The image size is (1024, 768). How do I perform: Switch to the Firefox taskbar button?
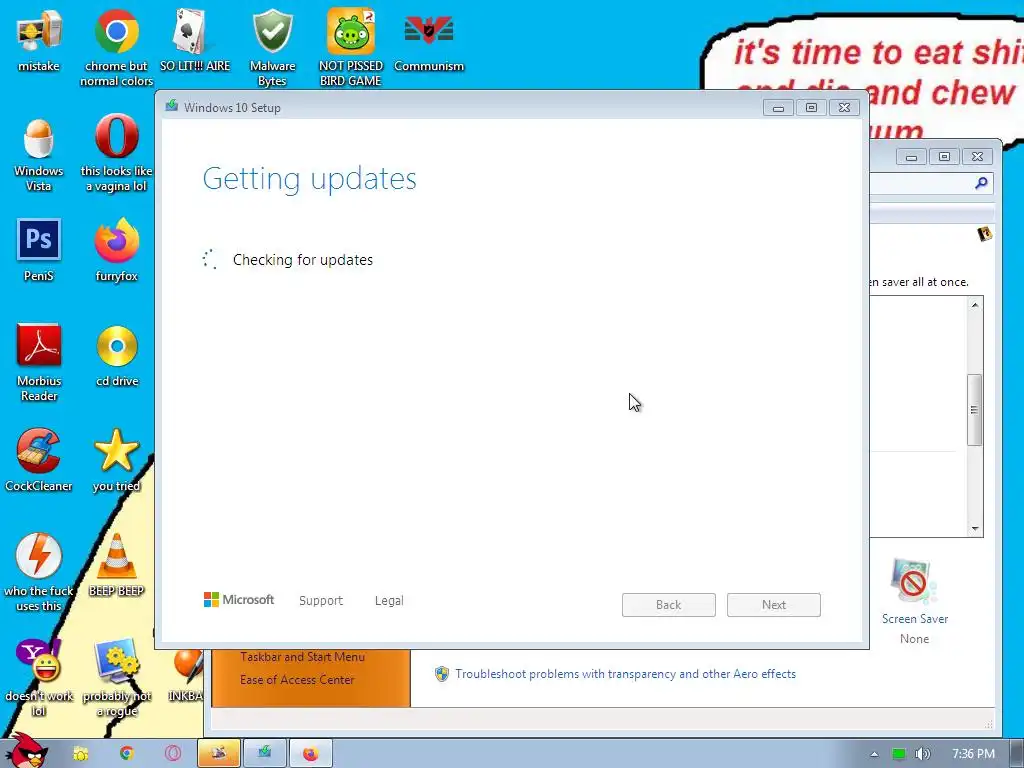(311, 754)
